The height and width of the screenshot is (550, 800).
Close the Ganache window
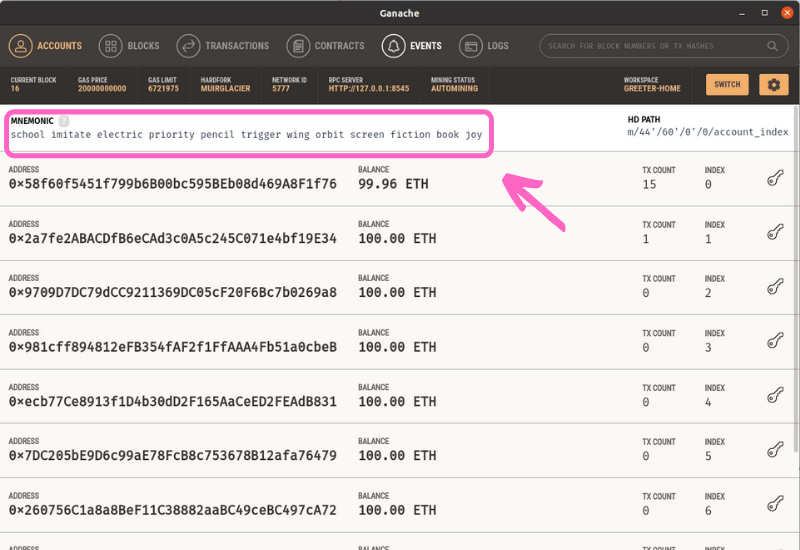[787, 13]
